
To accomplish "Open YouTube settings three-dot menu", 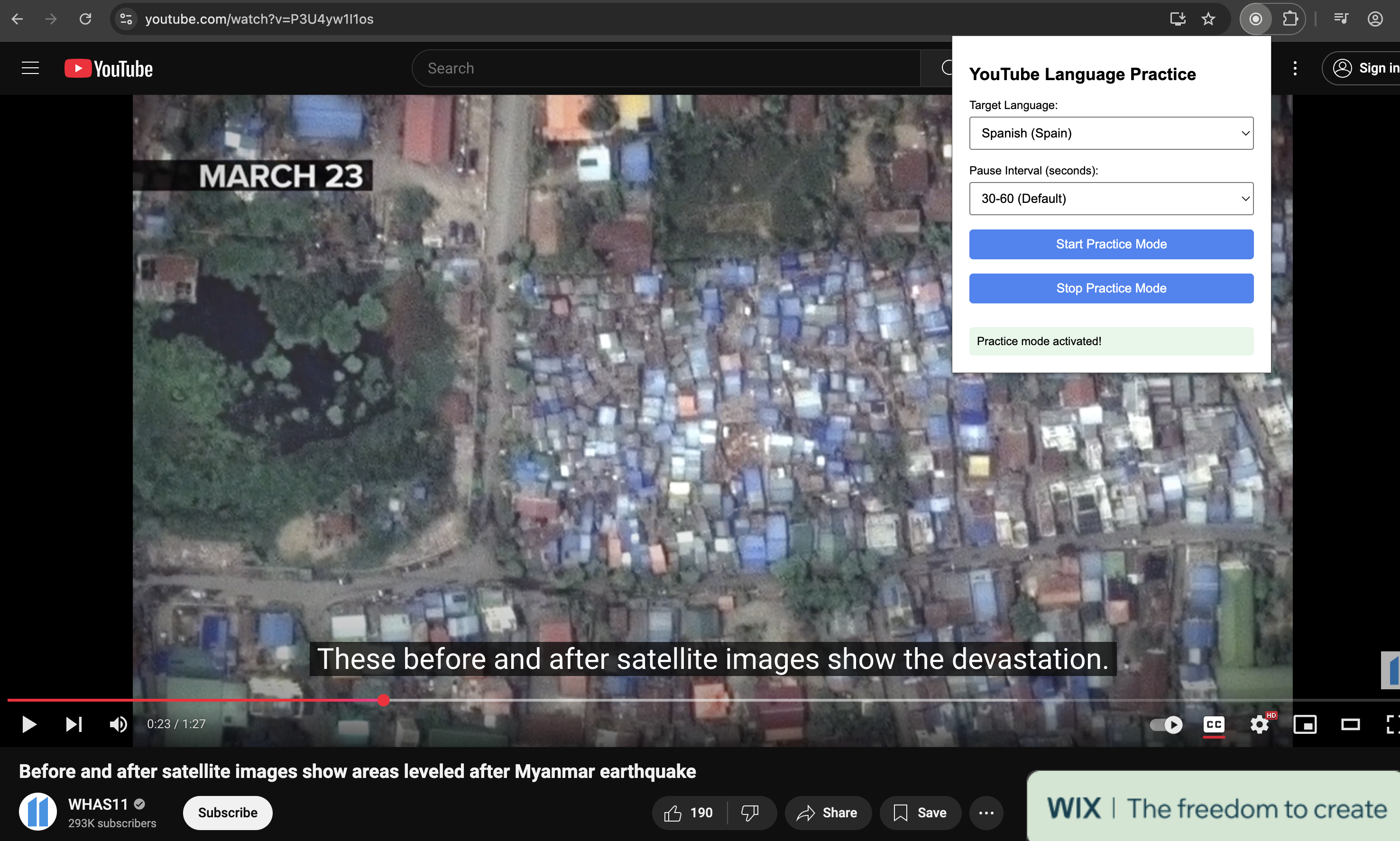I will [1295, 69].
